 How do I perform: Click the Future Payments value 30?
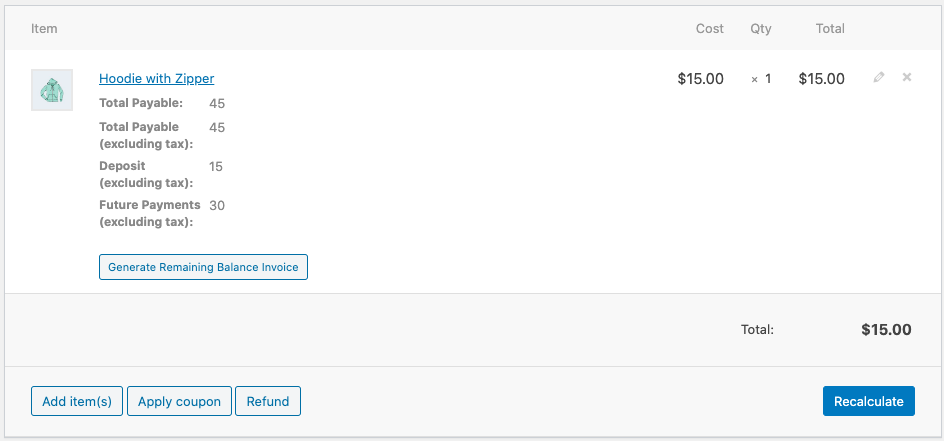(x=217, y=205)
